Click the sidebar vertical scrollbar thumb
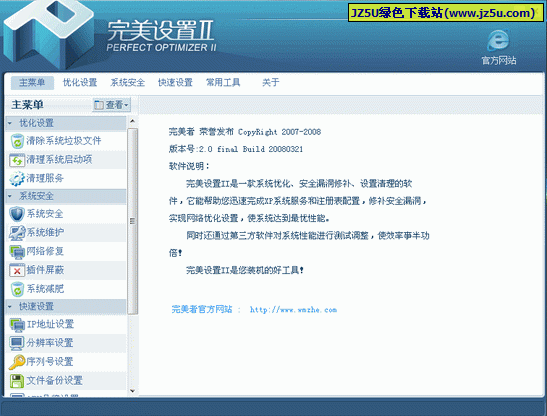Screen dimensions: 547x416 [132, 221]
